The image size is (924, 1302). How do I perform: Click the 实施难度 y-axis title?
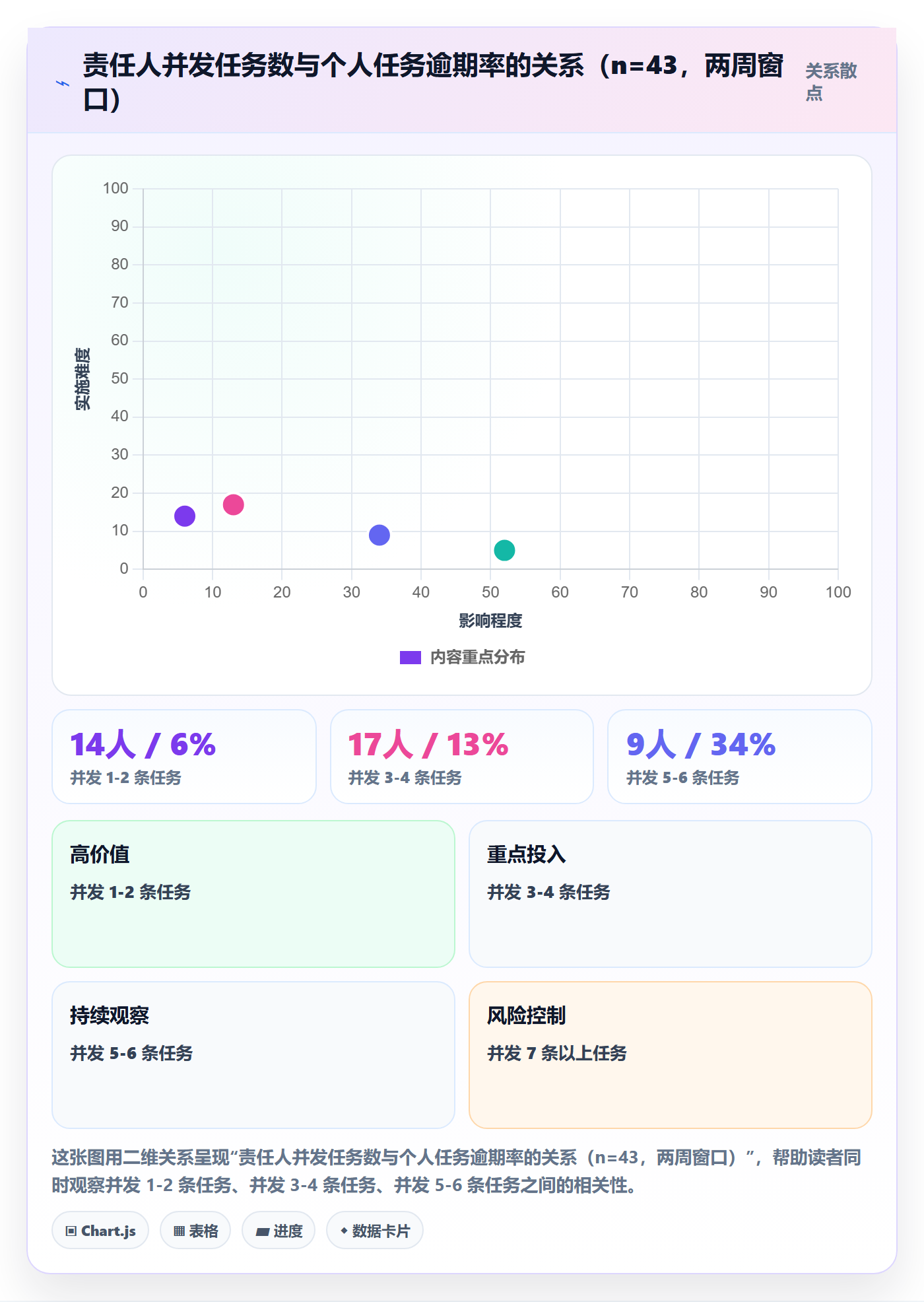click(x=82, y=379)
